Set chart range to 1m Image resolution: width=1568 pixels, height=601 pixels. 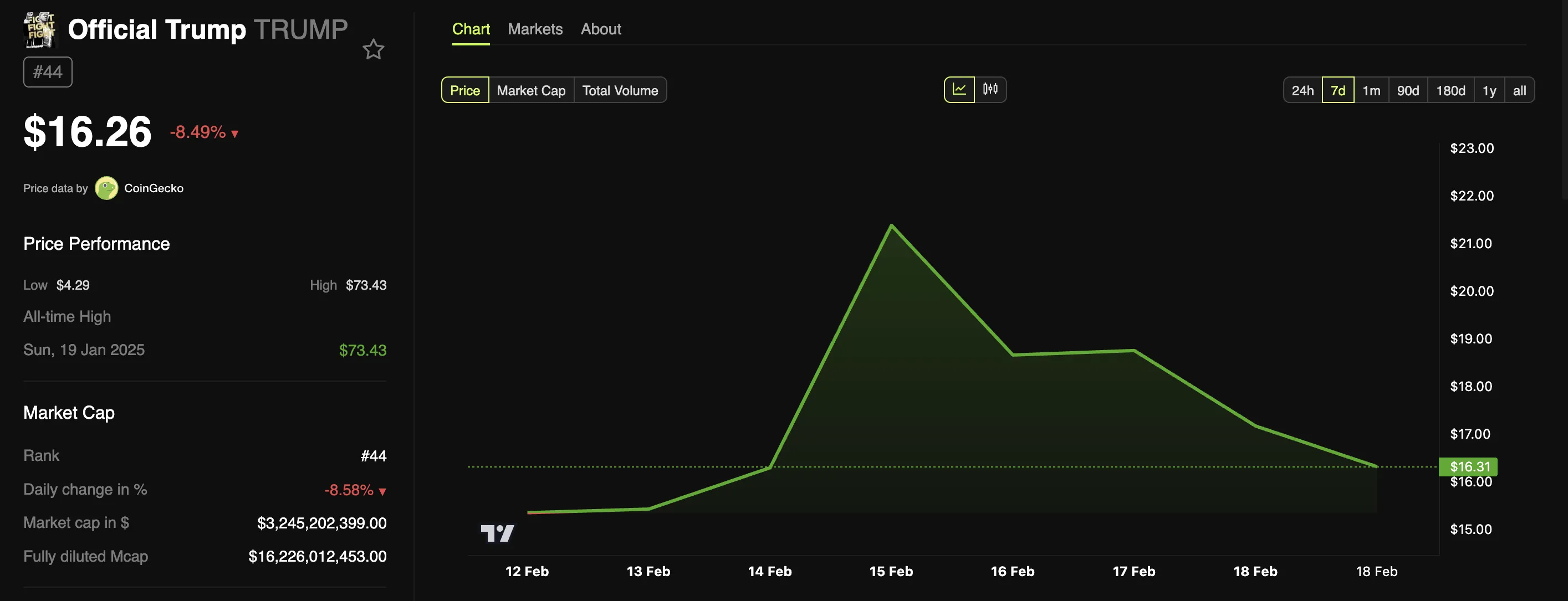click(1371, 90)
